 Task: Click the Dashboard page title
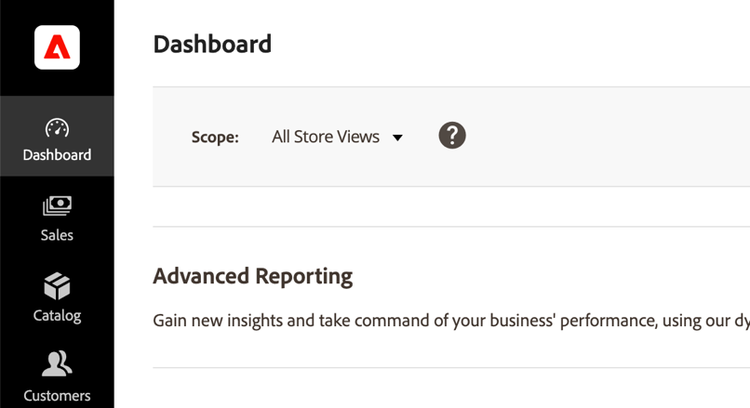(x=212, y=44)
